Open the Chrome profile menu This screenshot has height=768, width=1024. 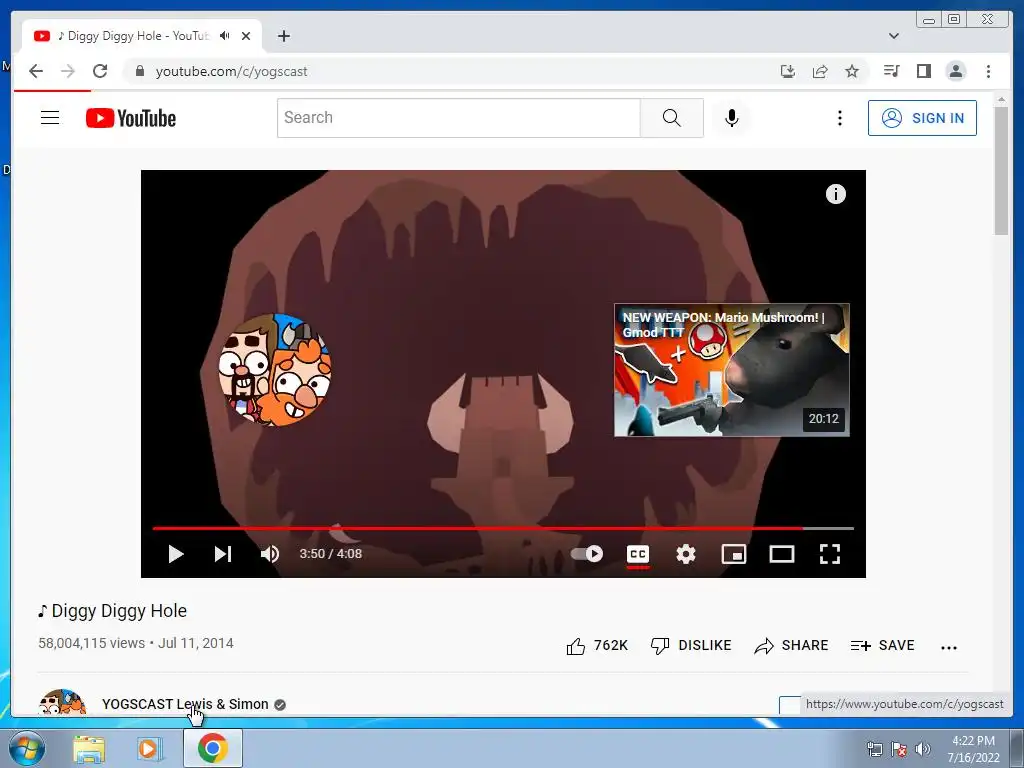955,71
